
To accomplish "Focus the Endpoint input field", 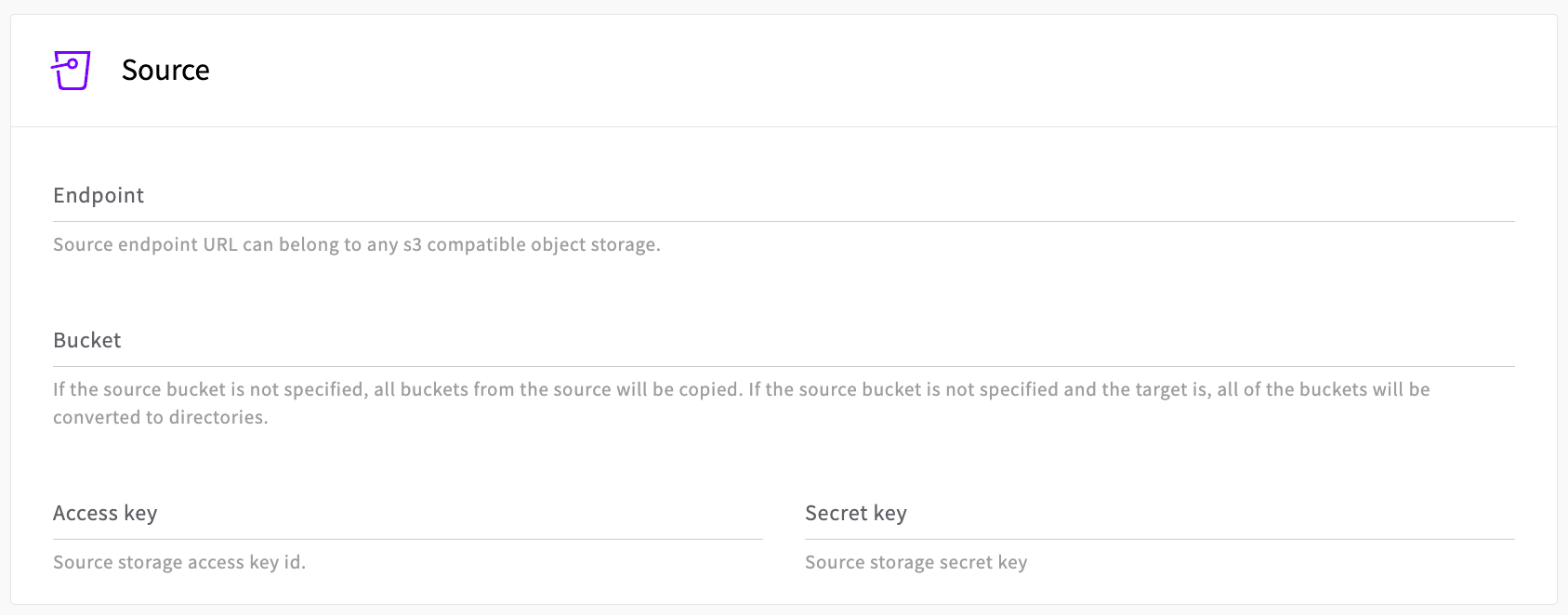I will (783, 197).
